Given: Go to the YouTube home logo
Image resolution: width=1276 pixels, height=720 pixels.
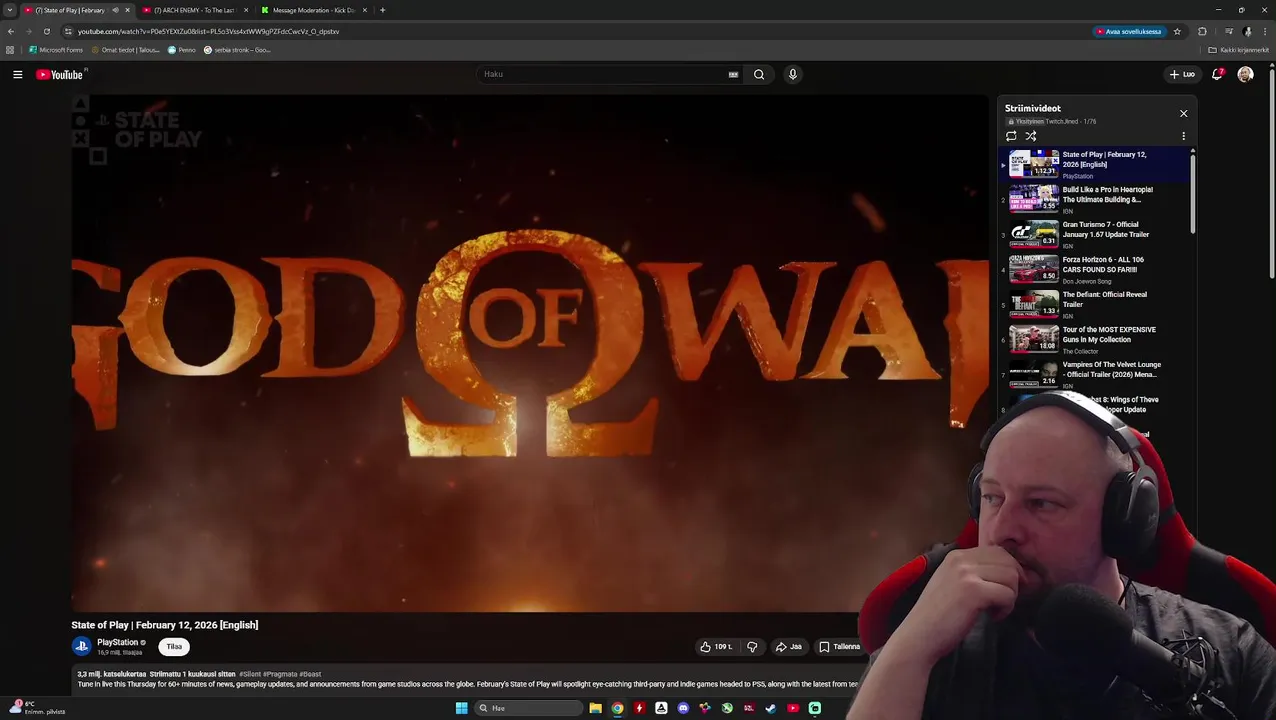Looking at the screenshot, I should point(59,74).
